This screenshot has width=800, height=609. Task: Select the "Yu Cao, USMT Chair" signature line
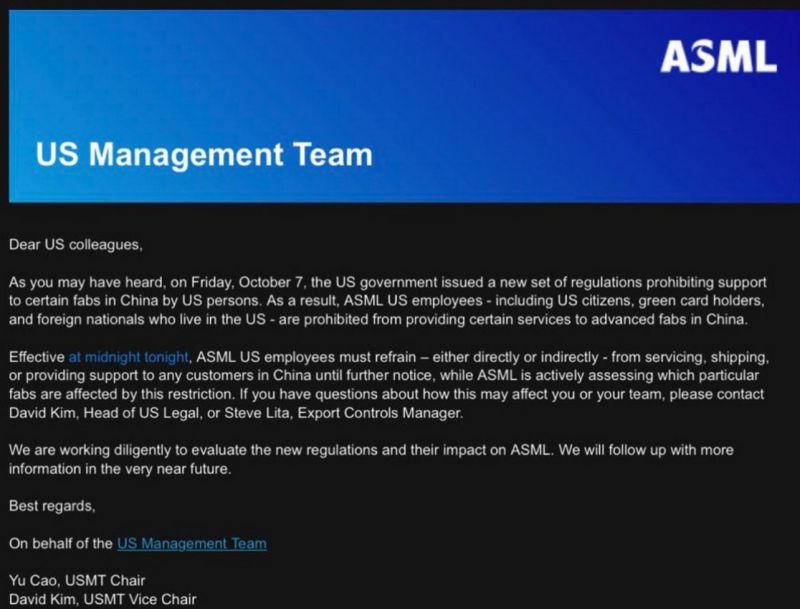tap(76, 580)
